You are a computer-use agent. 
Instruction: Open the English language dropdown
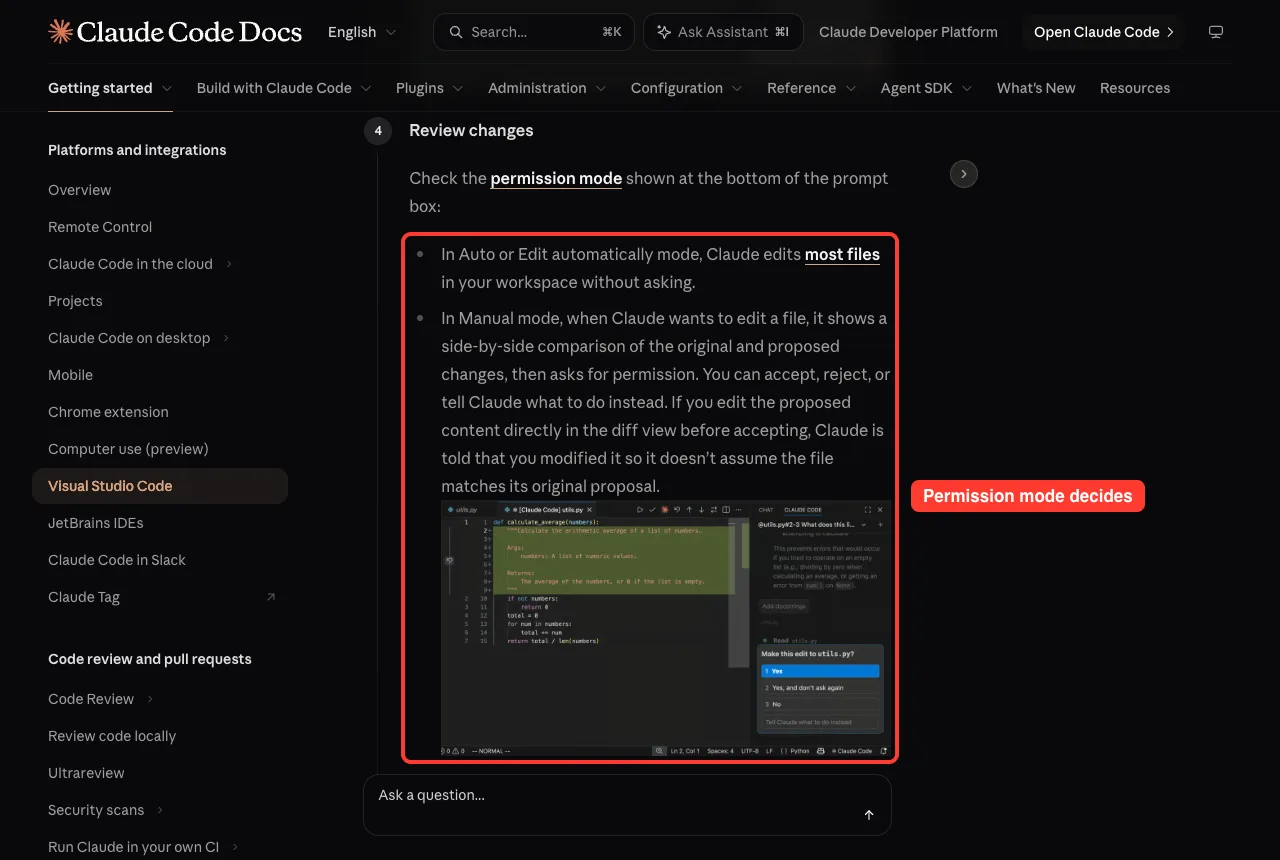tap(362, 32)
